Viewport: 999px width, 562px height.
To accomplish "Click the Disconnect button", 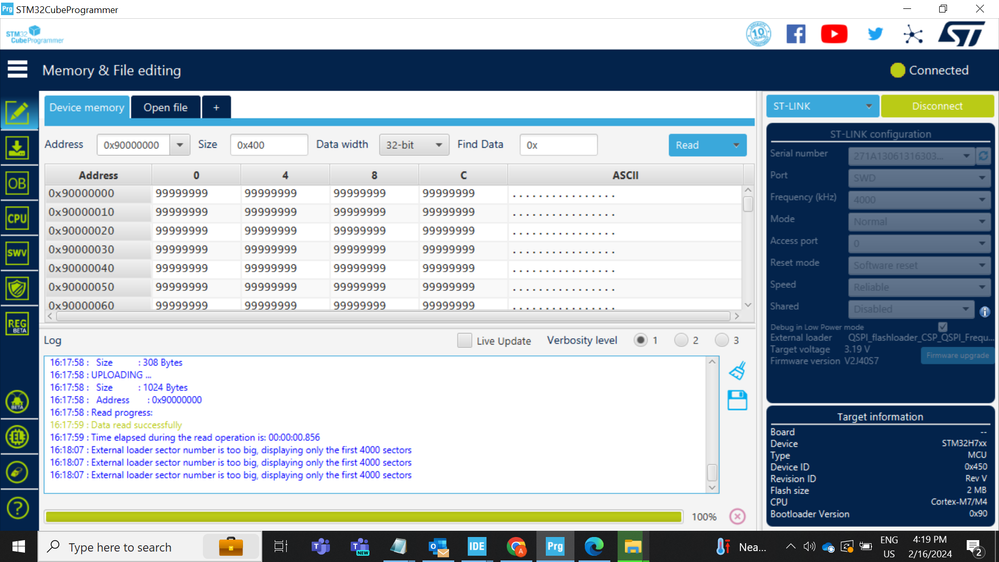I will point(937,106).
